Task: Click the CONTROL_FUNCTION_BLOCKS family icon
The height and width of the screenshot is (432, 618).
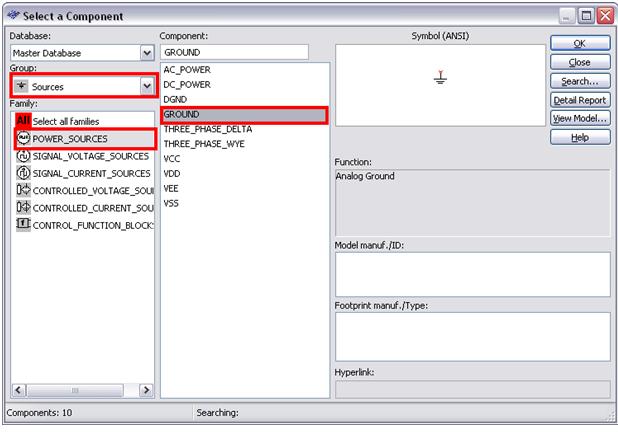Action: pyautogui.click(x=23, y=224)
